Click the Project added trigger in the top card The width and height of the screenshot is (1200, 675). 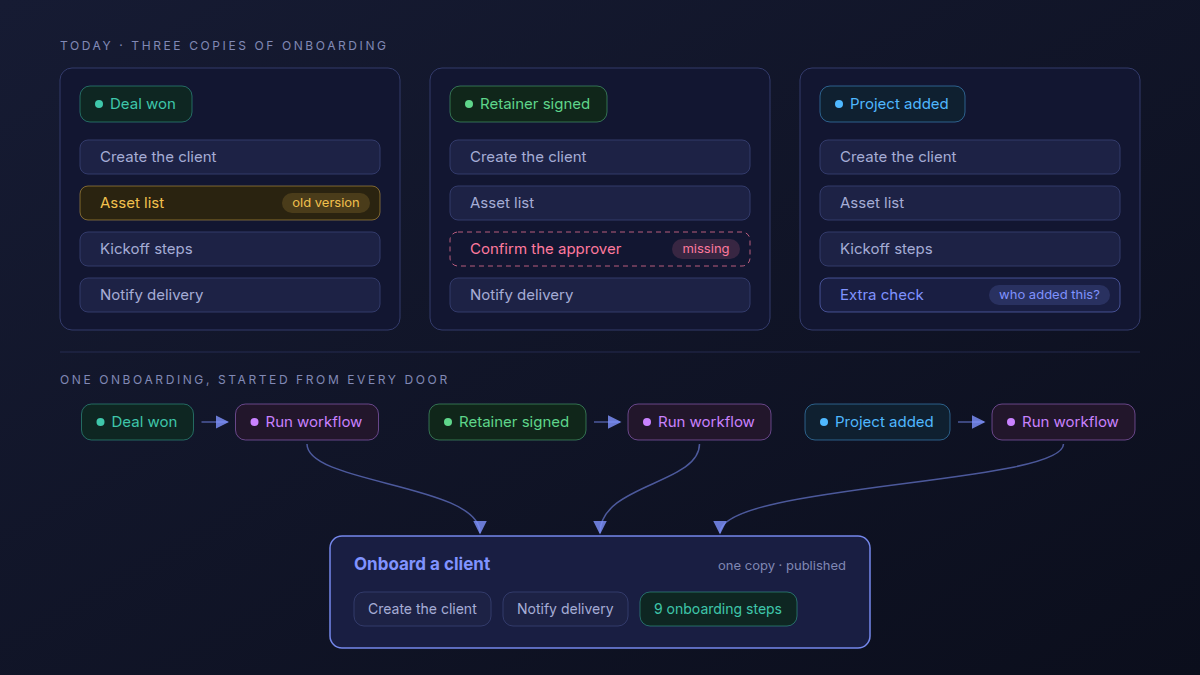pyautogui.click(x=892, y=104)
